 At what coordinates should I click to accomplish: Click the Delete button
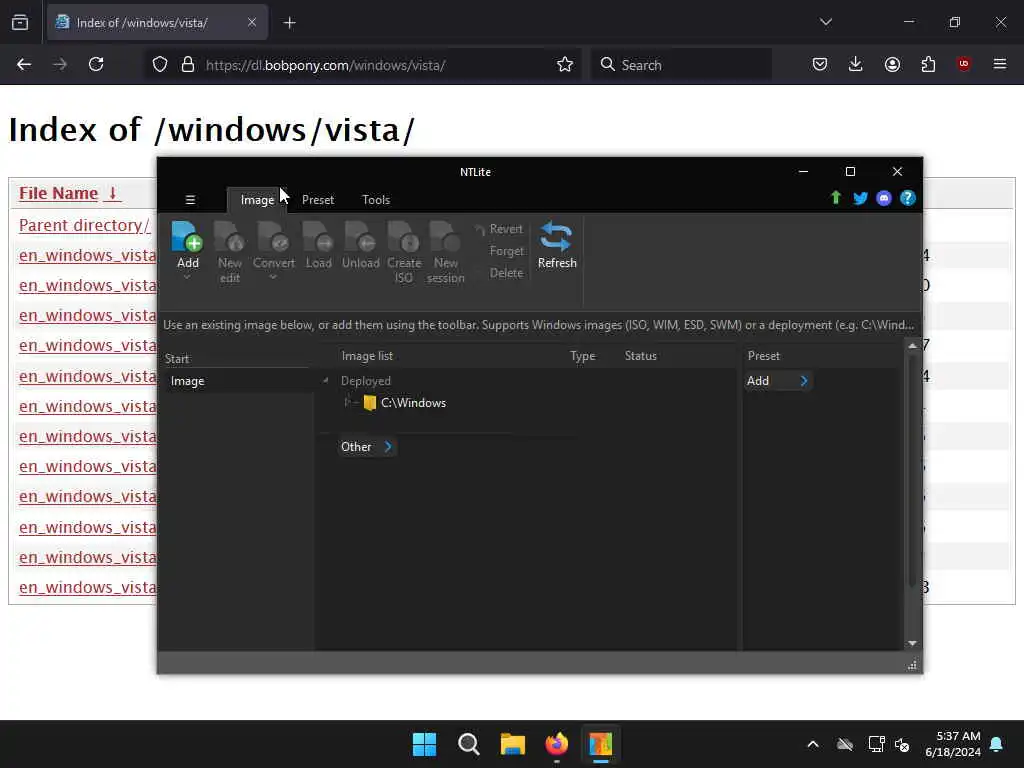[506, 273]
